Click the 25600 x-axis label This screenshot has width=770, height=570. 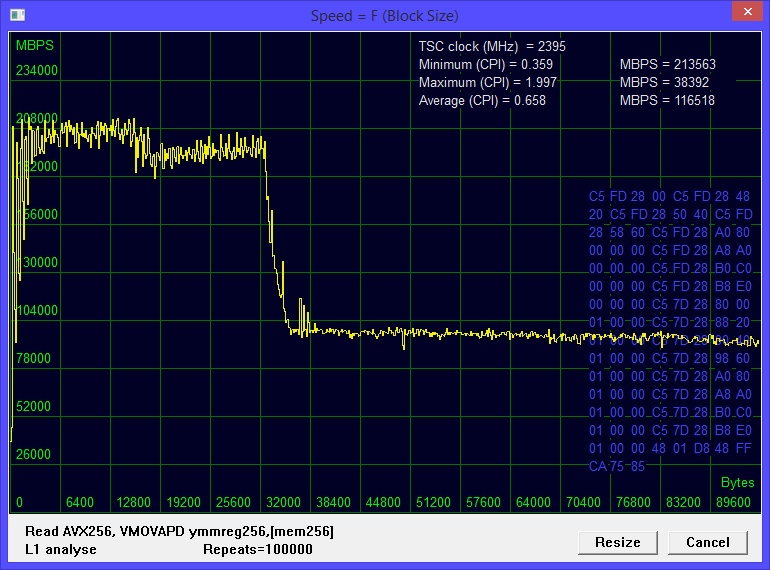(233, 503)
